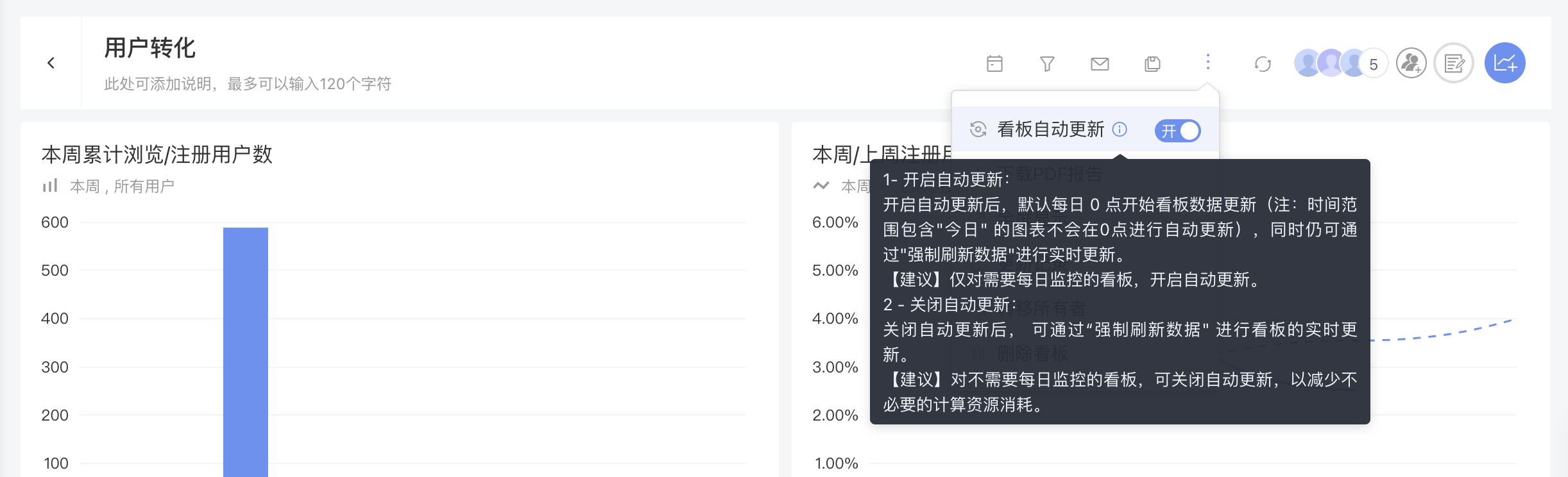Open the 本周累计浏览/注册用户数 chart title
Viewport: 1568px width, 477px height.
click(157, 155)
